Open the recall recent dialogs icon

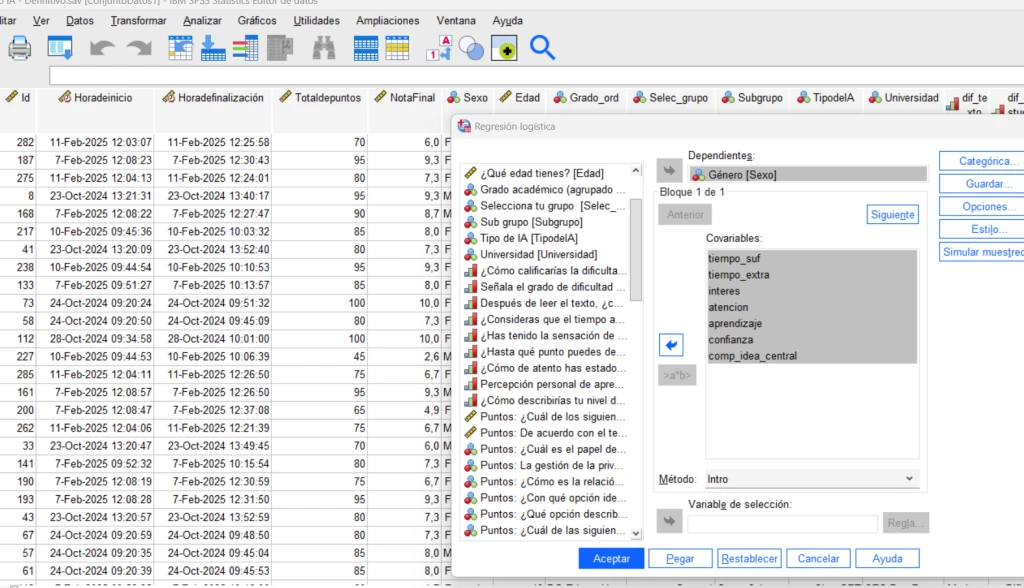point(60,47)
